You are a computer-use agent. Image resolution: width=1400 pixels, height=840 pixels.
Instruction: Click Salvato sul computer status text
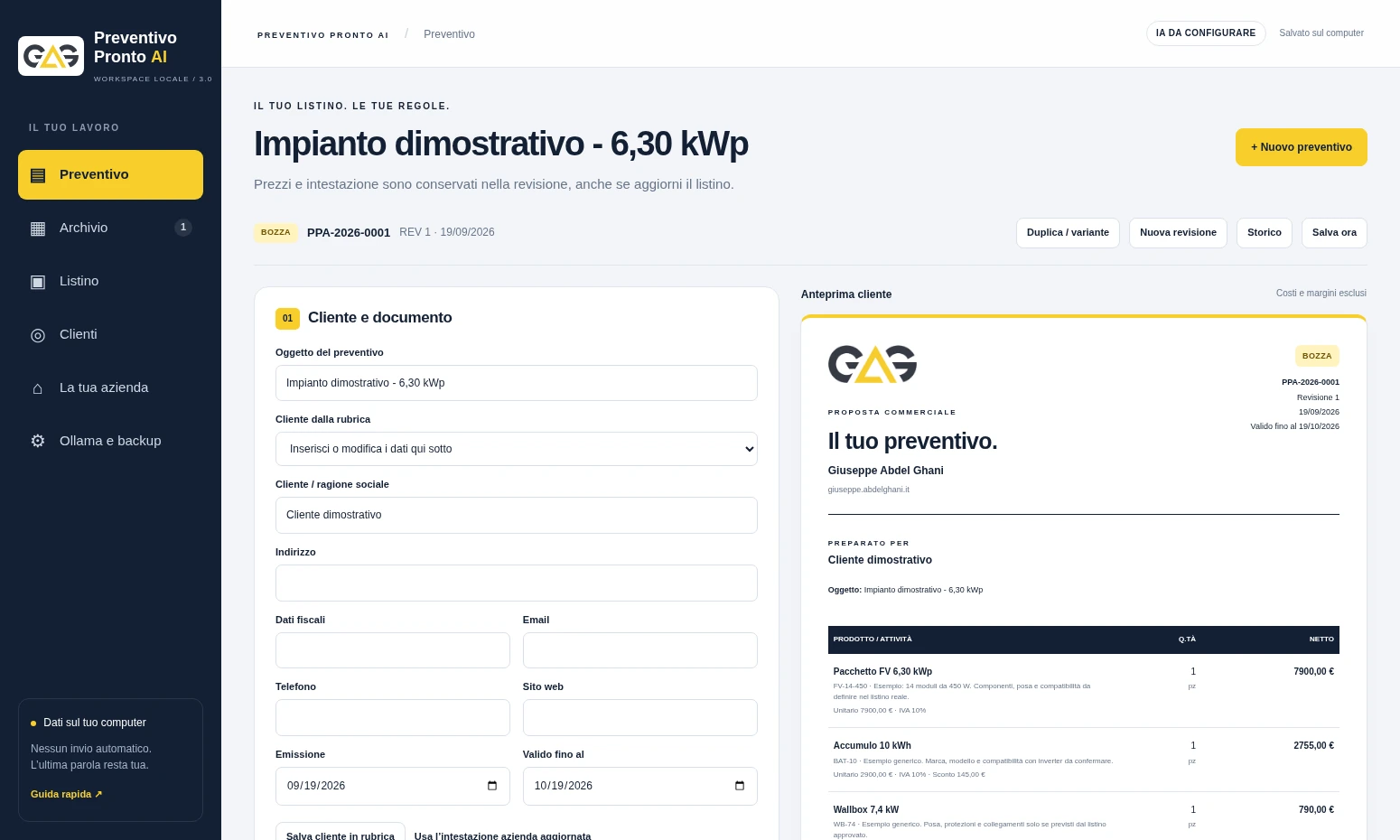1321,33
